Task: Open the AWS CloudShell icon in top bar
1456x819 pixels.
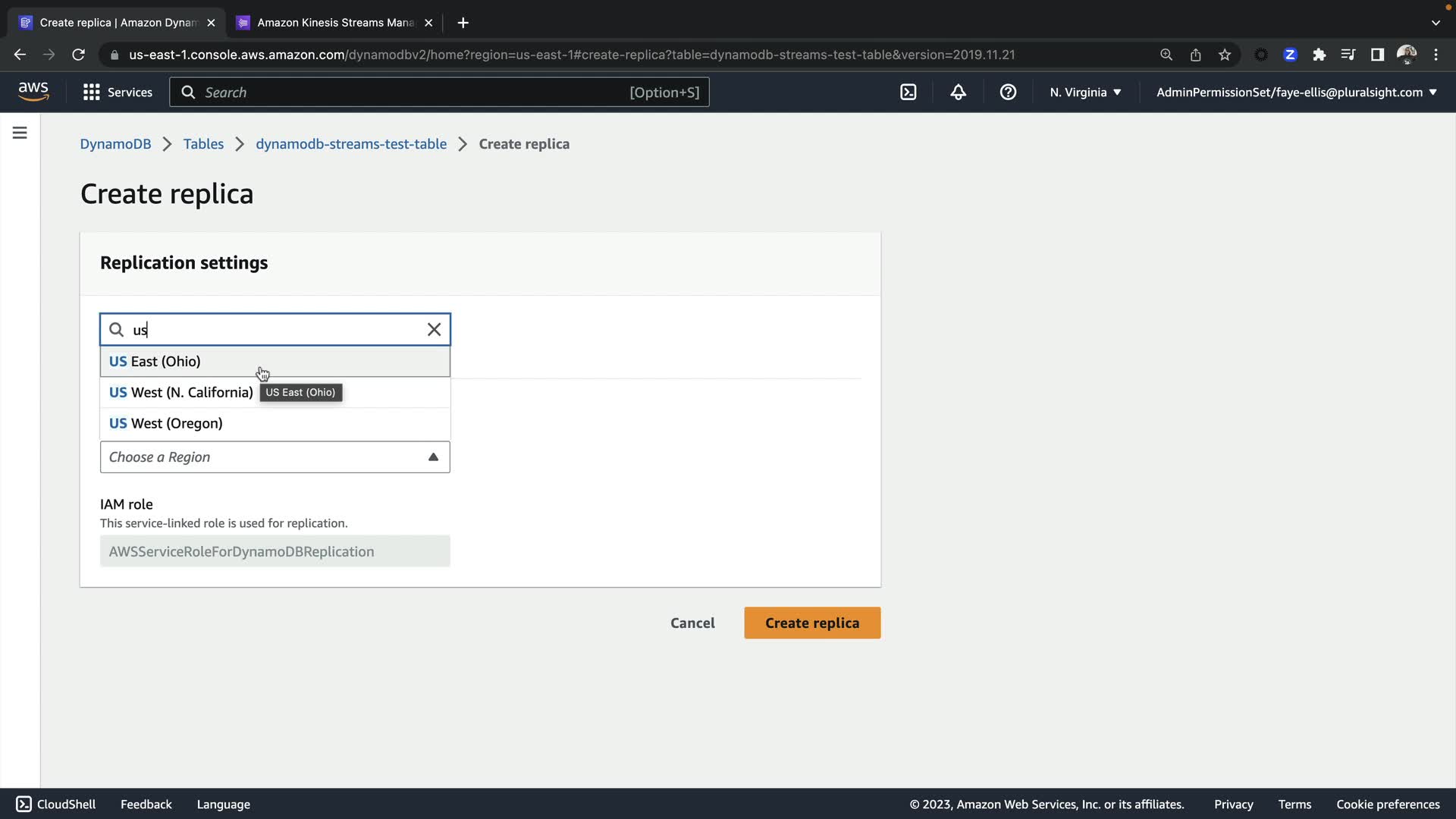Action: 908,92
